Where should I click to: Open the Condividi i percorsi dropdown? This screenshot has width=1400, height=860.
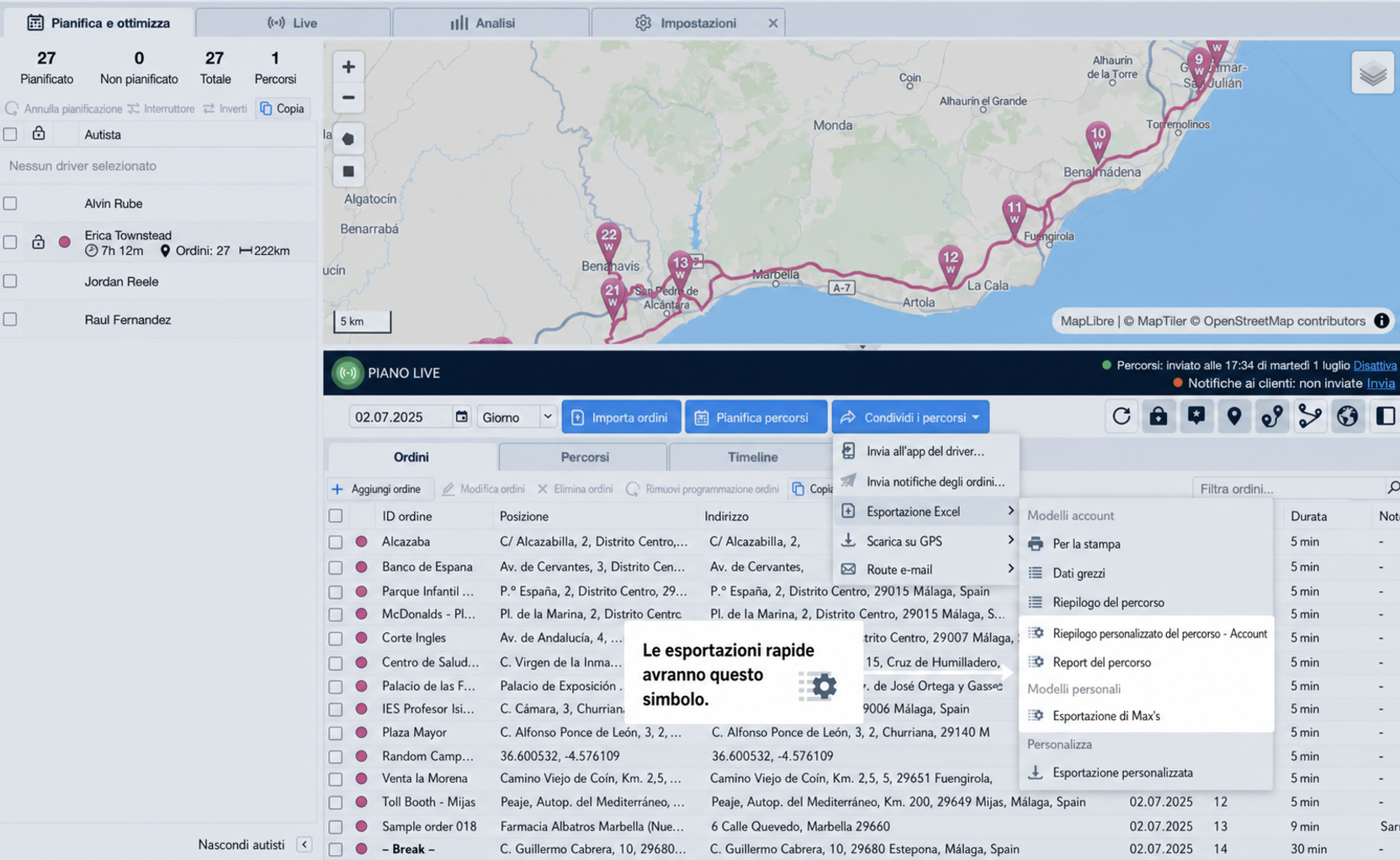910,417
